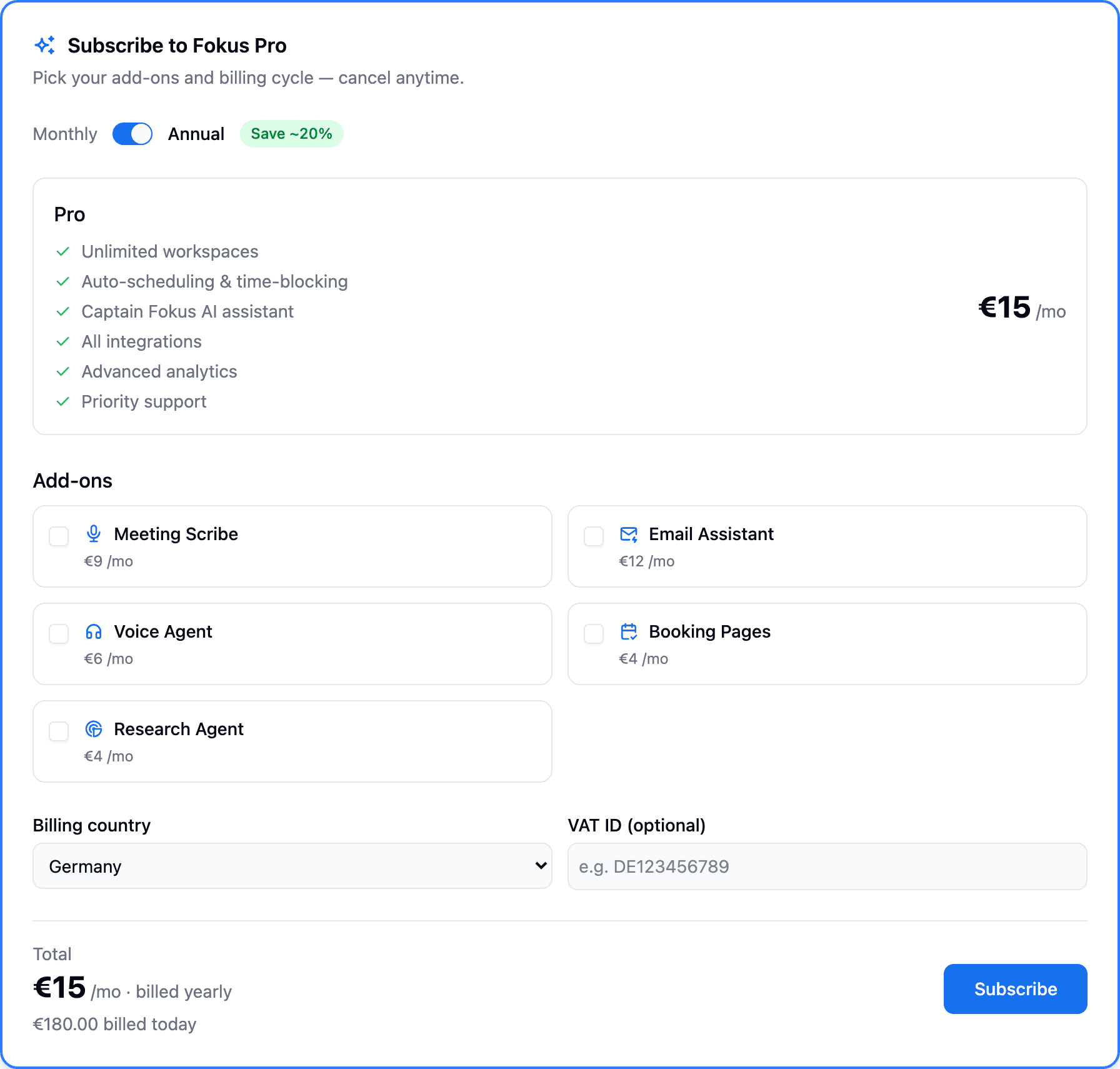Click the Subscribe button
The image size is (1120, 1069).
[1016, 989]
